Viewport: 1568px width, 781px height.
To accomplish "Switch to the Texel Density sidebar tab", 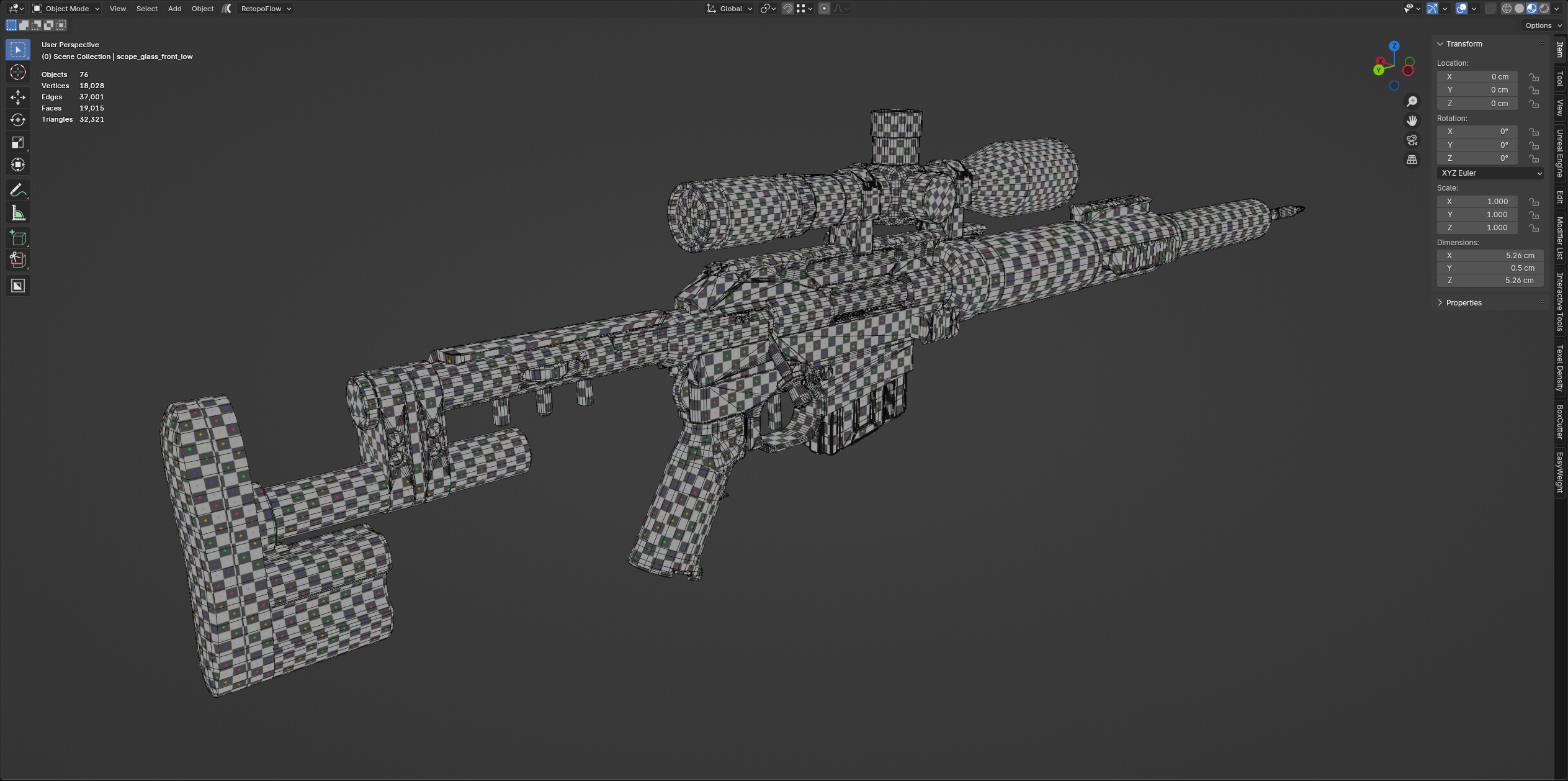I will tap(1560, 369).
